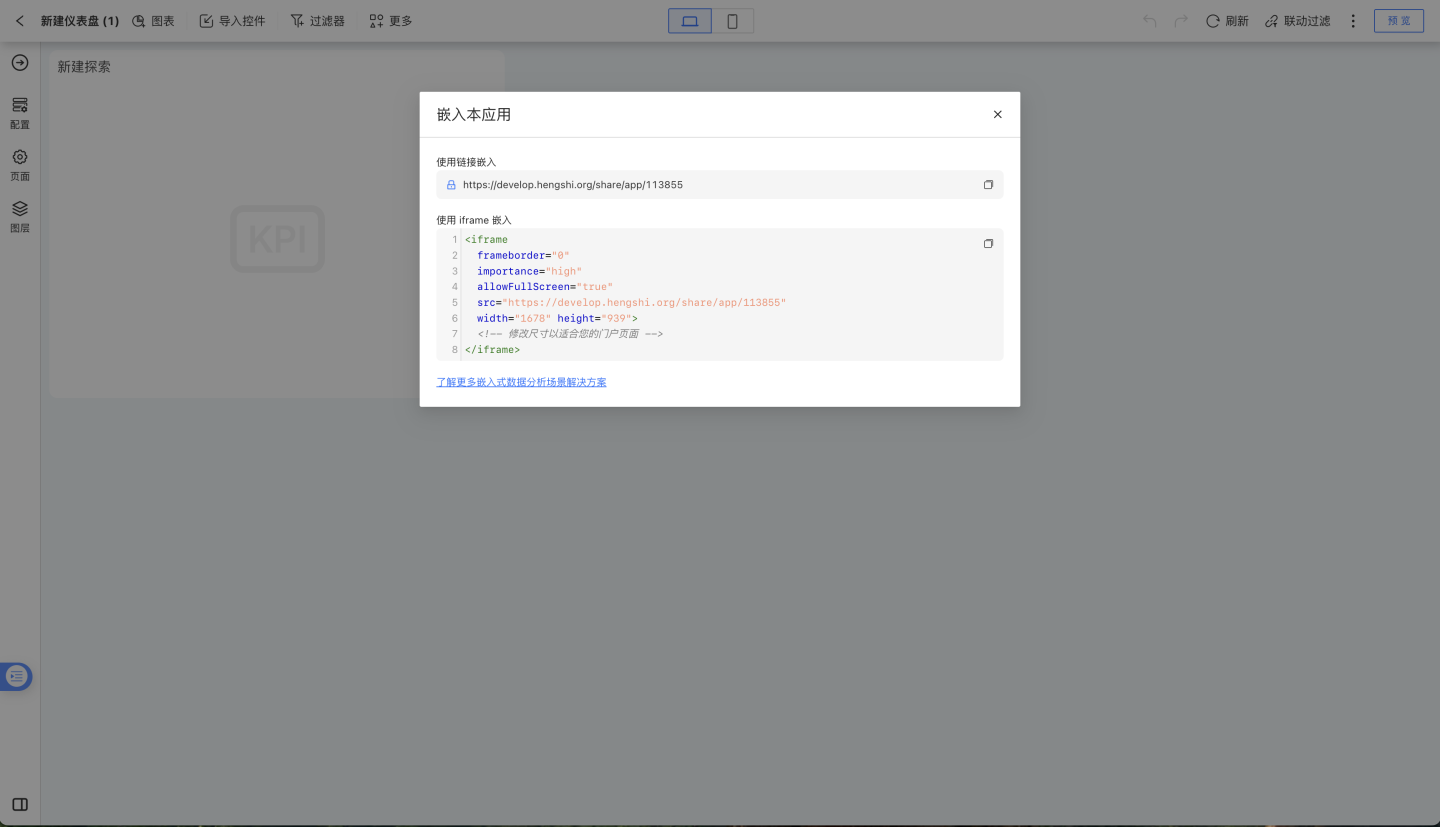Open the vertical three-dot menu
This screenshot has width=1440, height=827.
1353,21
